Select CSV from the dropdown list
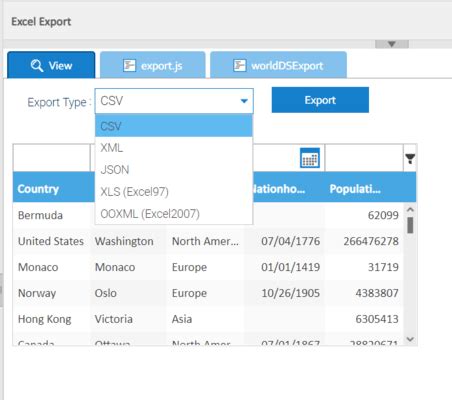The height and width of the screenshot is (400, 452). [174, 126]
